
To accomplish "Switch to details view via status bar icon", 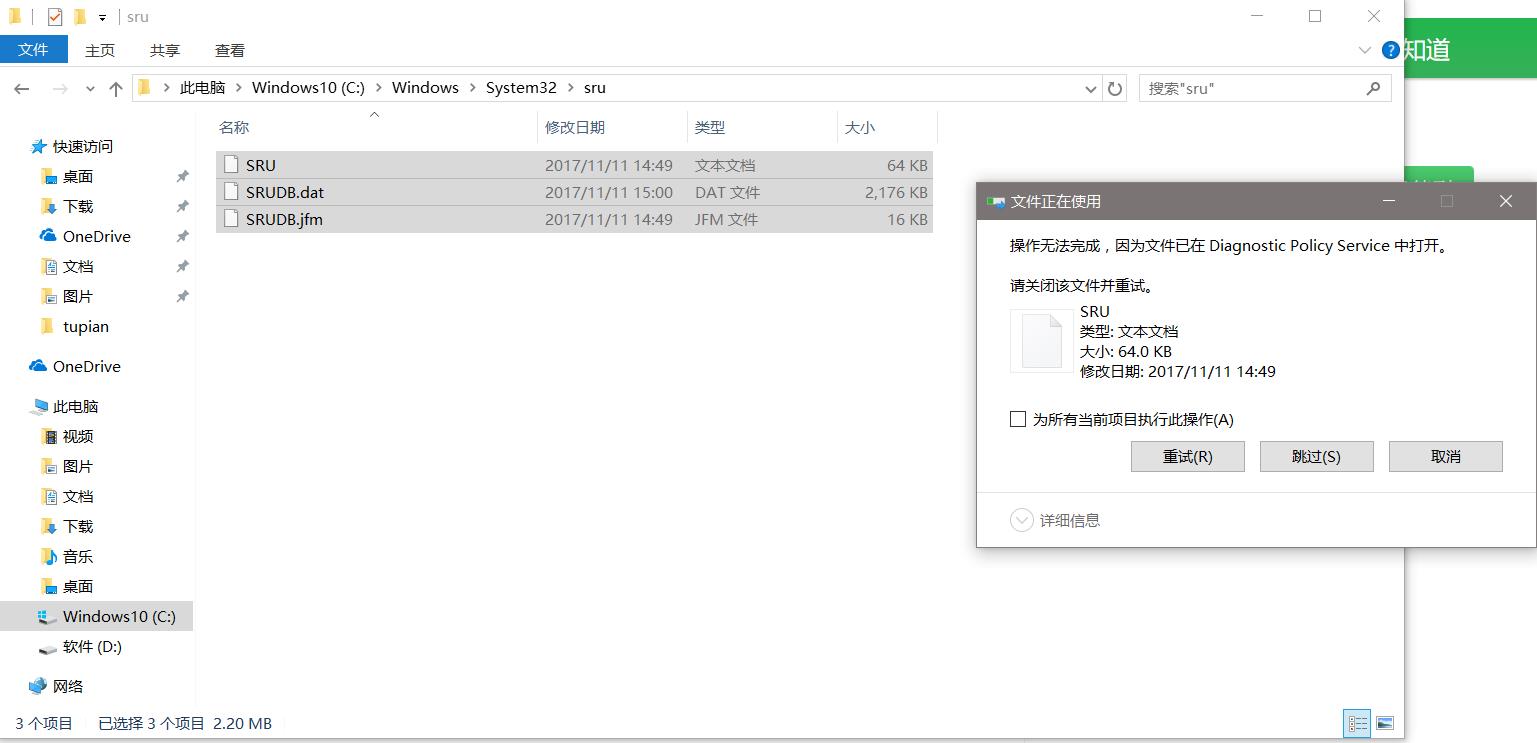I will (x=1357, y=722).
